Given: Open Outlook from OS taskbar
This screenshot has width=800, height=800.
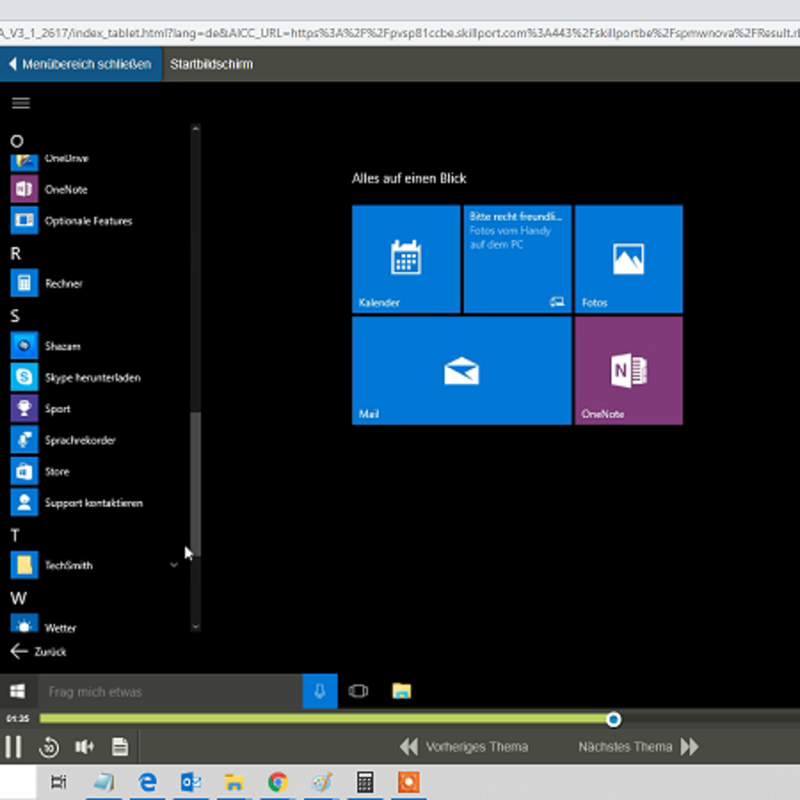Looking at the screenshot, I should click(191, 782).
